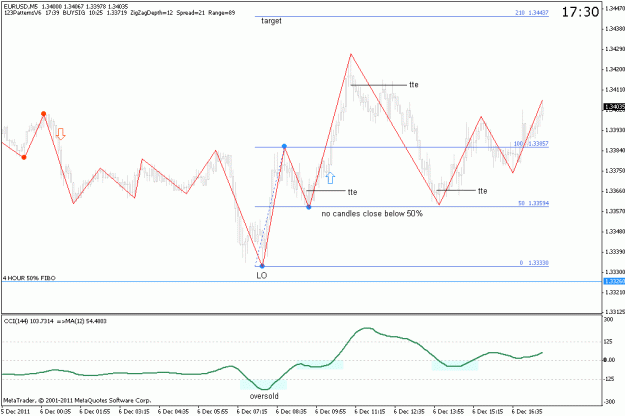625x416 pixels.
Task: Click the '0 1.33330' fib level label
Action: click(534, 263)
